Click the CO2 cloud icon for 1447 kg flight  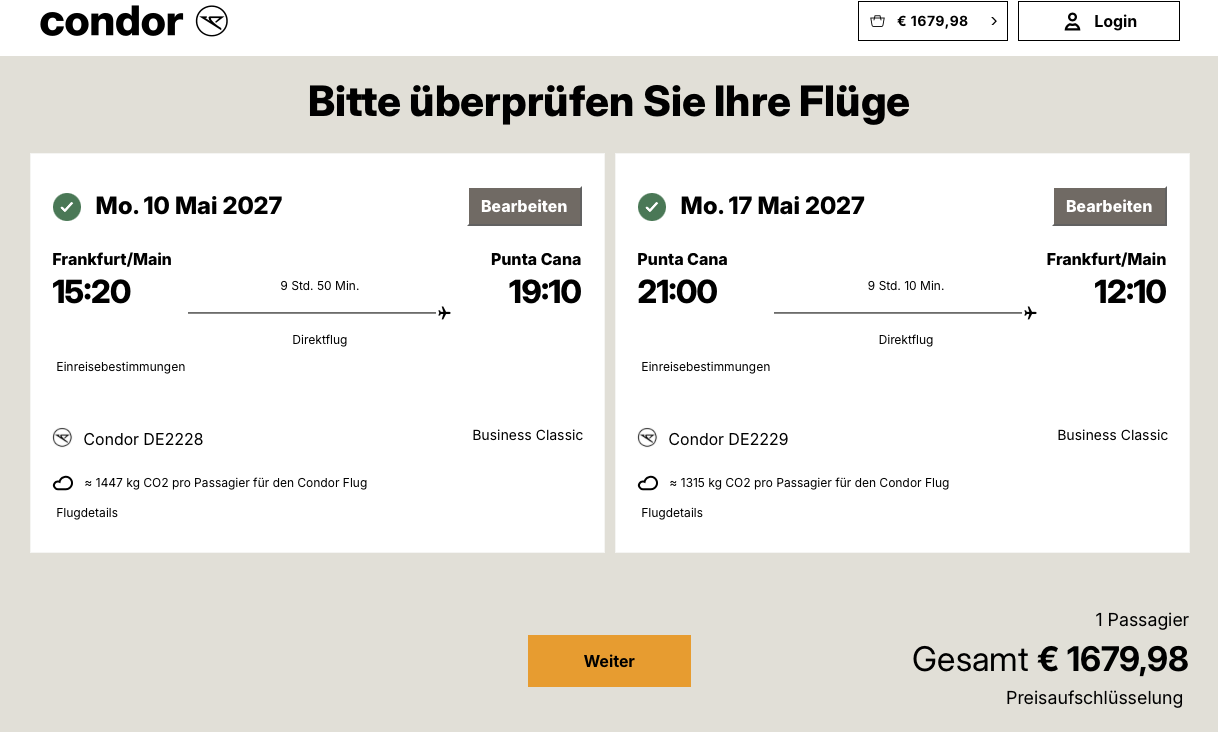click(x=63, y=484)
